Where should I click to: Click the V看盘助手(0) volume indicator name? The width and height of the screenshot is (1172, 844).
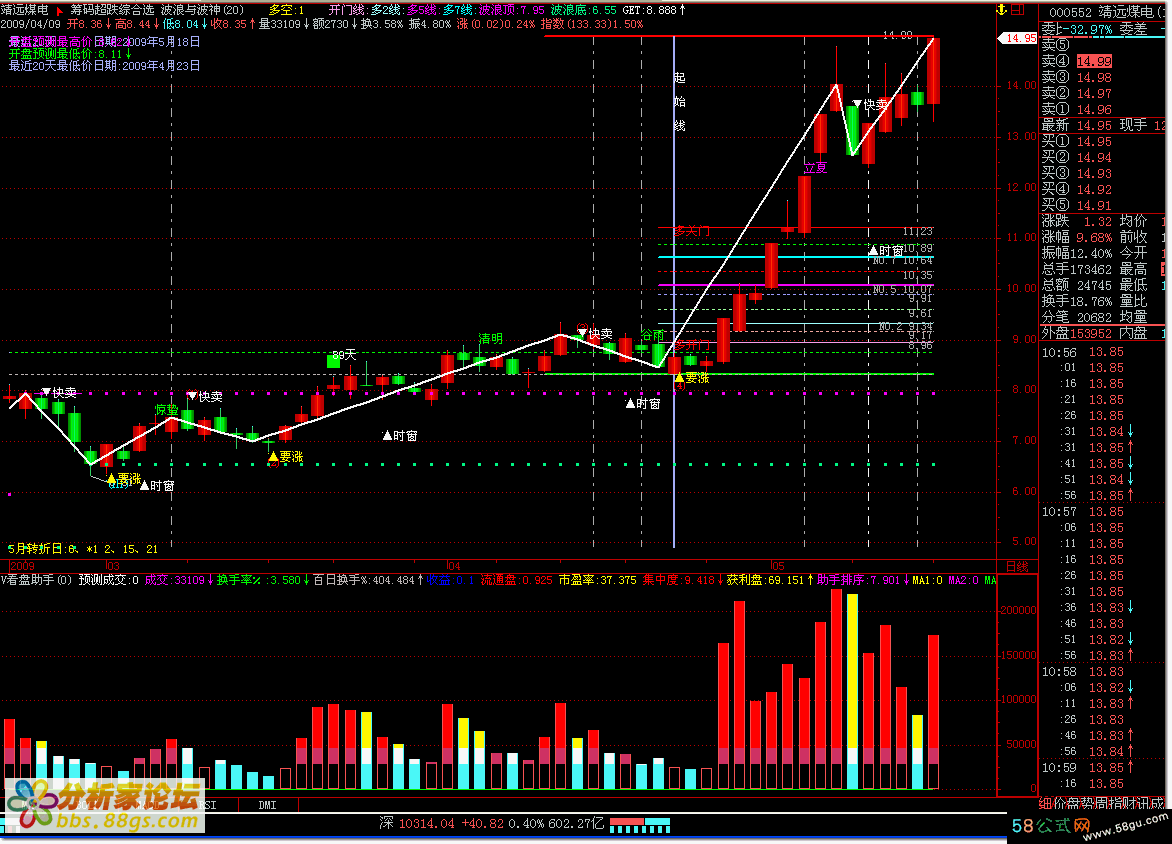coord(36,580)
